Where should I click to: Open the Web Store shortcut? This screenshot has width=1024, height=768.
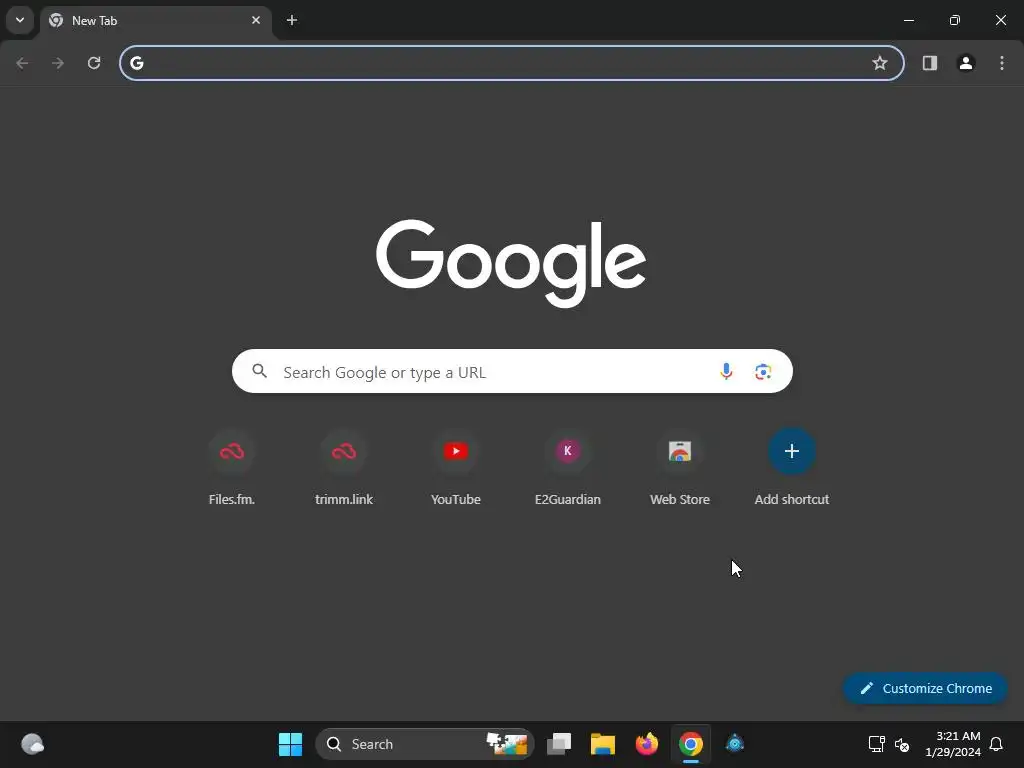point(680,468)
